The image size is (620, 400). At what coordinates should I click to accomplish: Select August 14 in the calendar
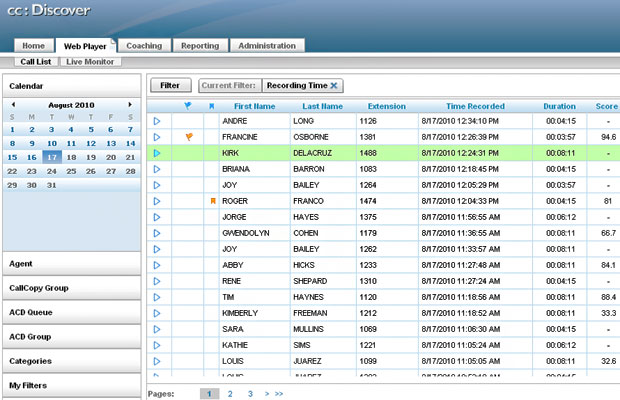tap(130, 143)
